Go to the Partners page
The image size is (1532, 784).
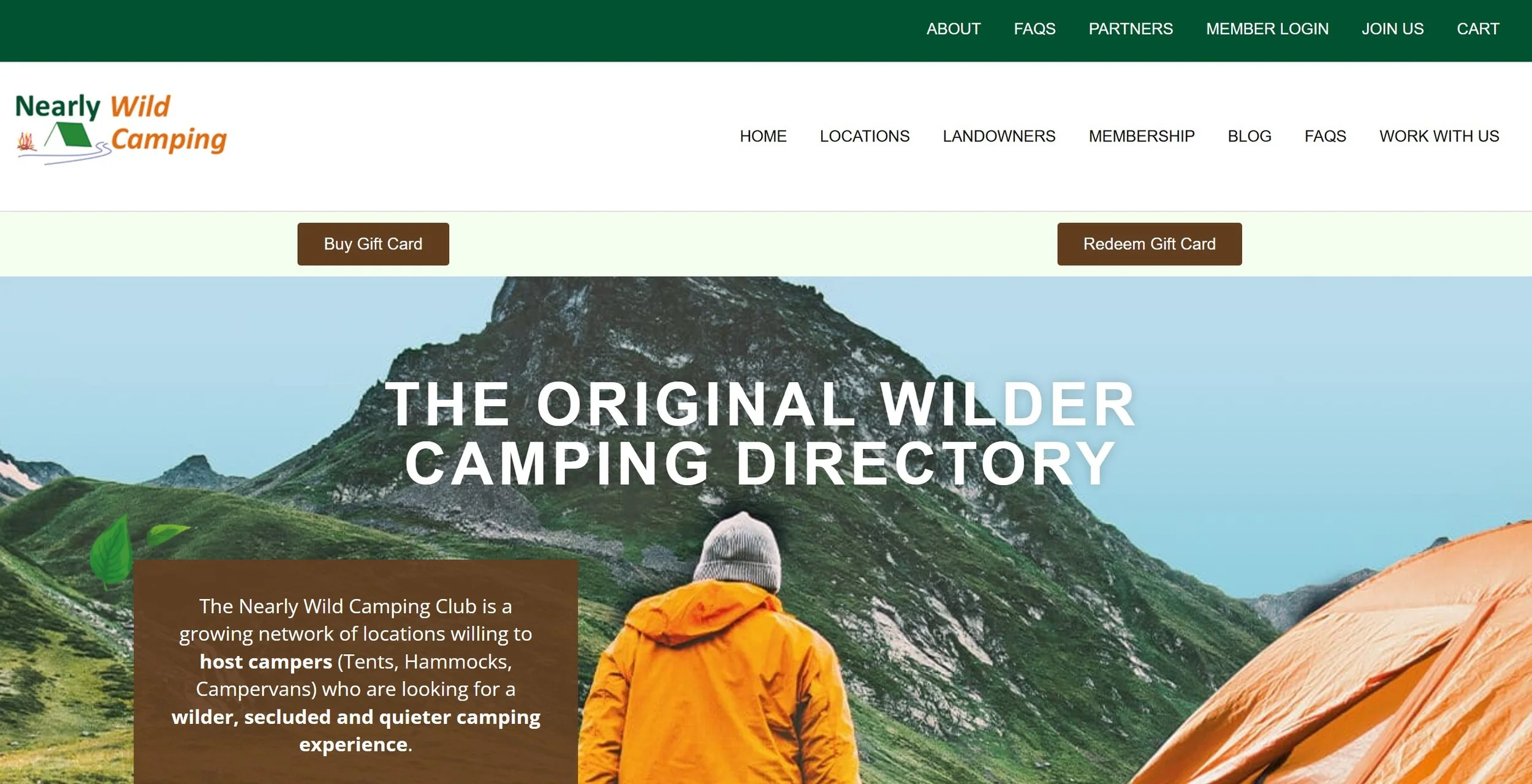[1131, 29]
